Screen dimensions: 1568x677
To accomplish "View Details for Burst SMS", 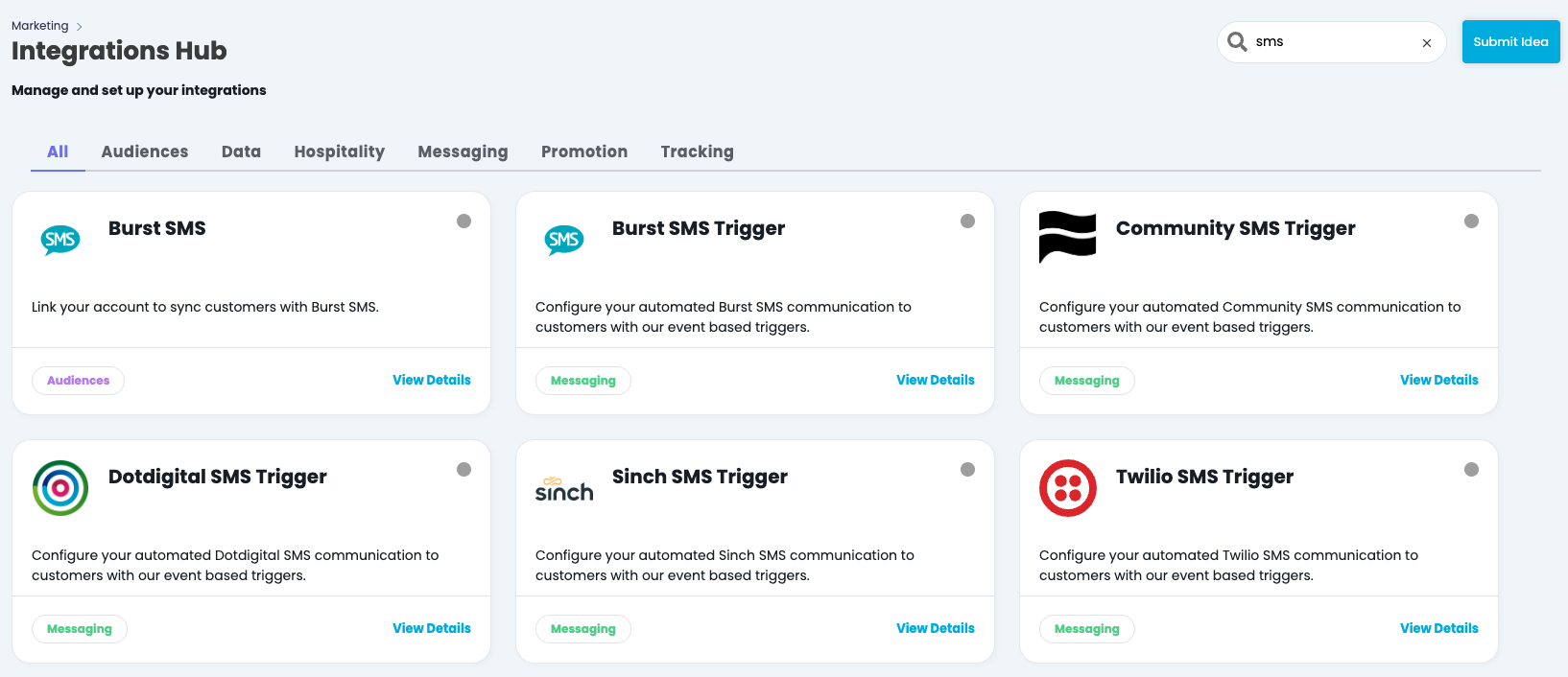I will (x=432, y=380).
